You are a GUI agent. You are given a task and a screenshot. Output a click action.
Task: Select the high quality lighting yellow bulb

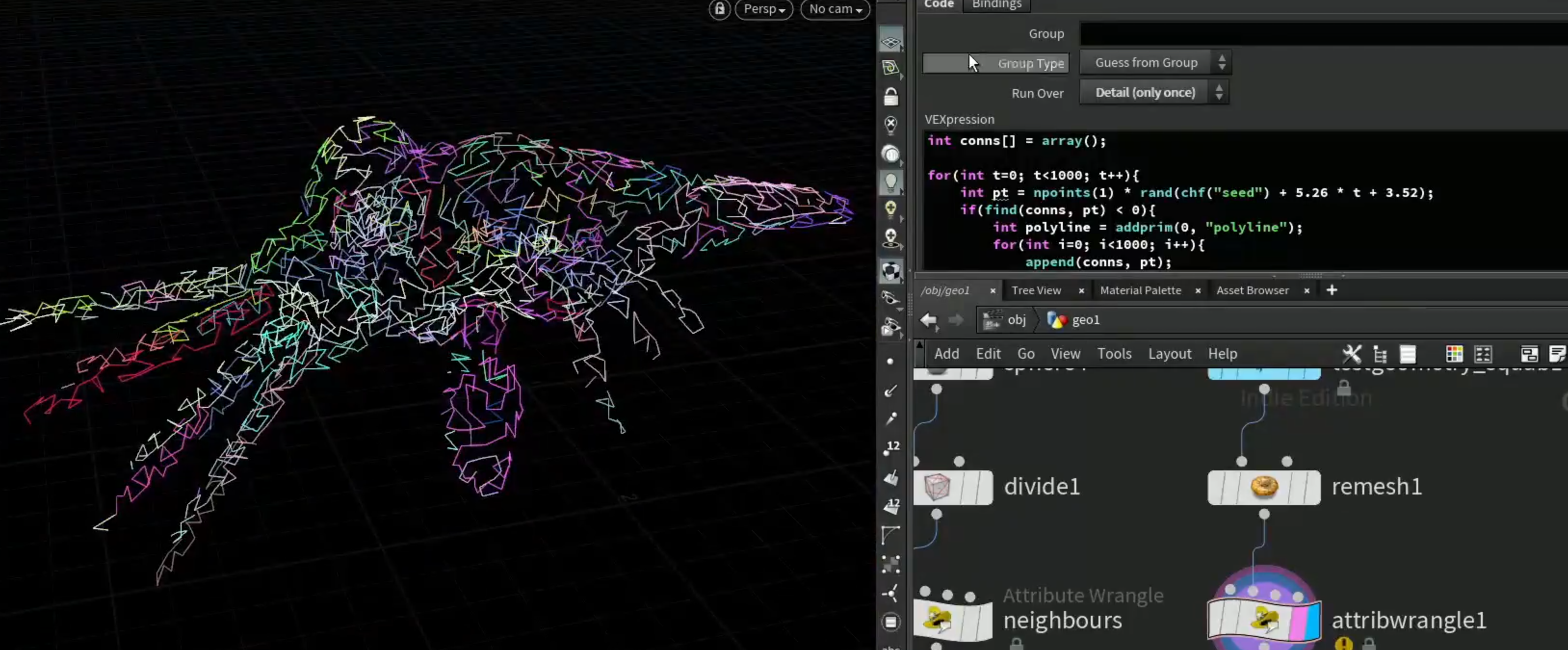coord(890,210)
